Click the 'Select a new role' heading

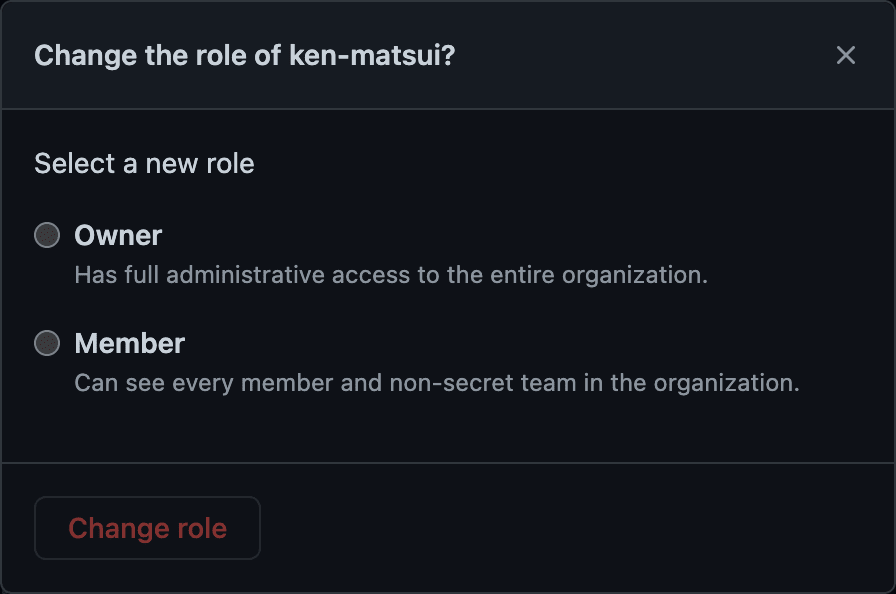(x=144, y=164)
